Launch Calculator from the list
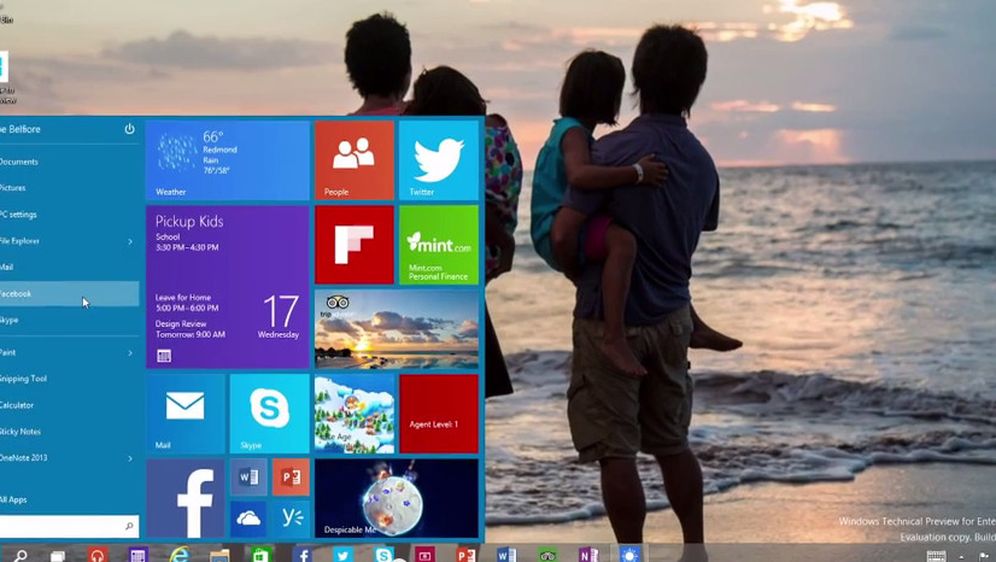This screenshot has width=996, height=562. tap(69, 405)
